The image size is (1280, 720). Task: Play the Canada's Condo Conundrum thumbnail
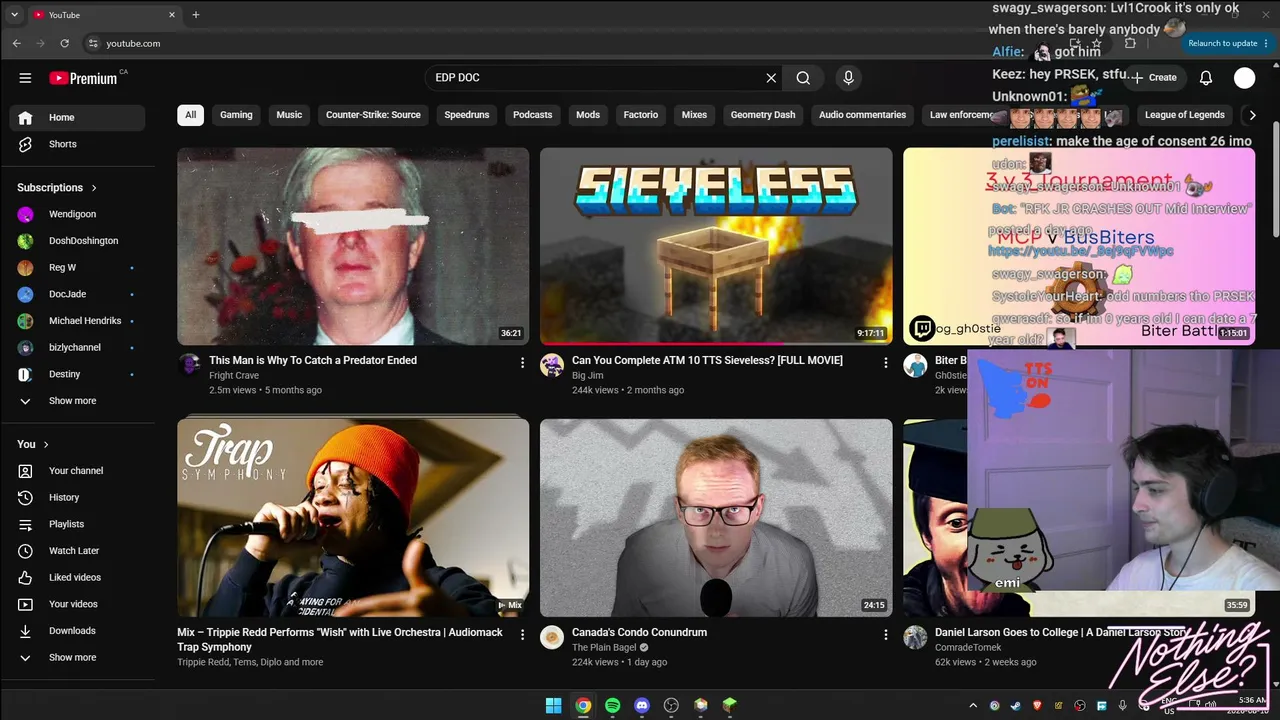[x=716, y=518]
